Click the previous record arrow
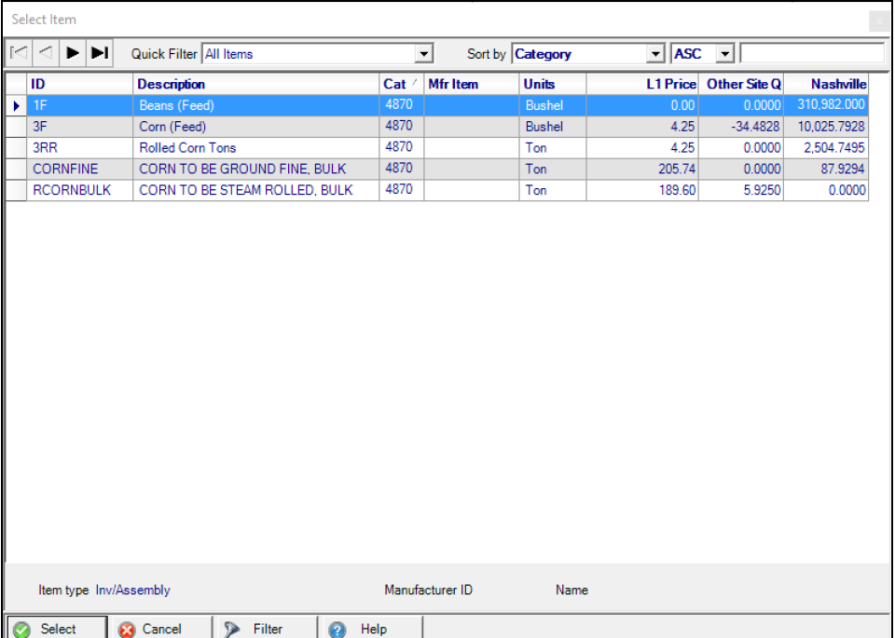Screen dimensions: 895x638 pos(46,53)
